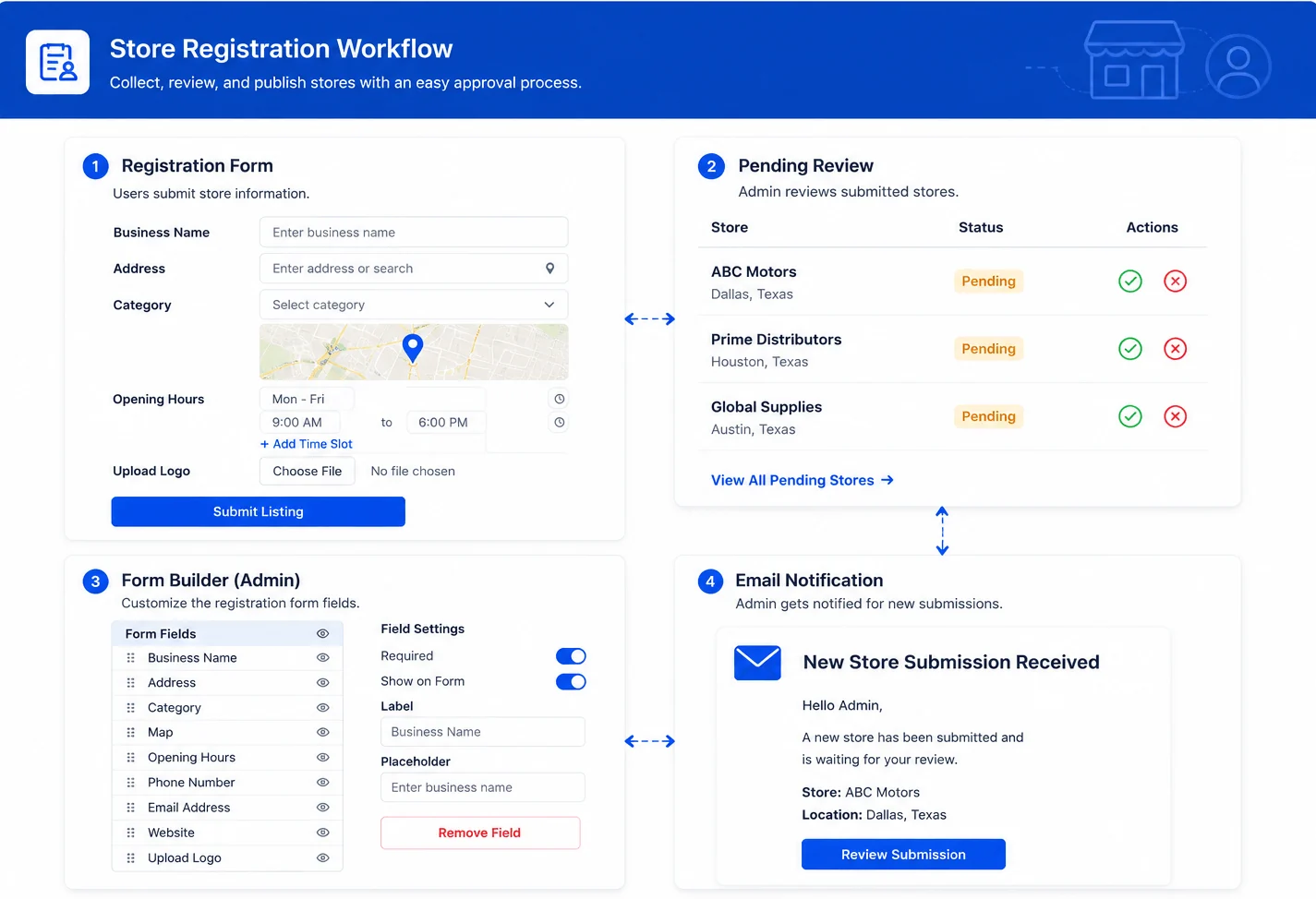Toggle the Show on Form switch

(571, 682)
